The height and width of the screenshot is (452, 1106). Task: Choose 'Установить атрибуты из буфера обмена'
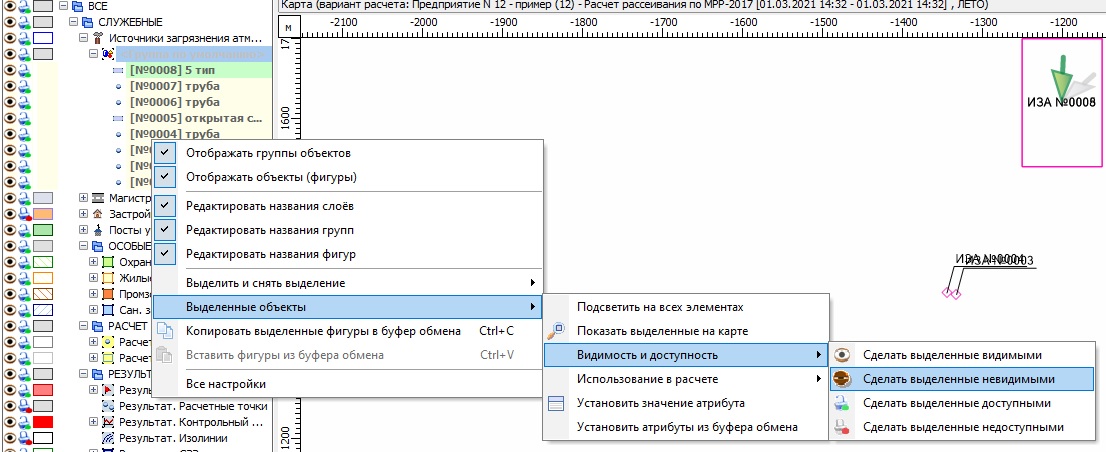(x=687, y=427)
